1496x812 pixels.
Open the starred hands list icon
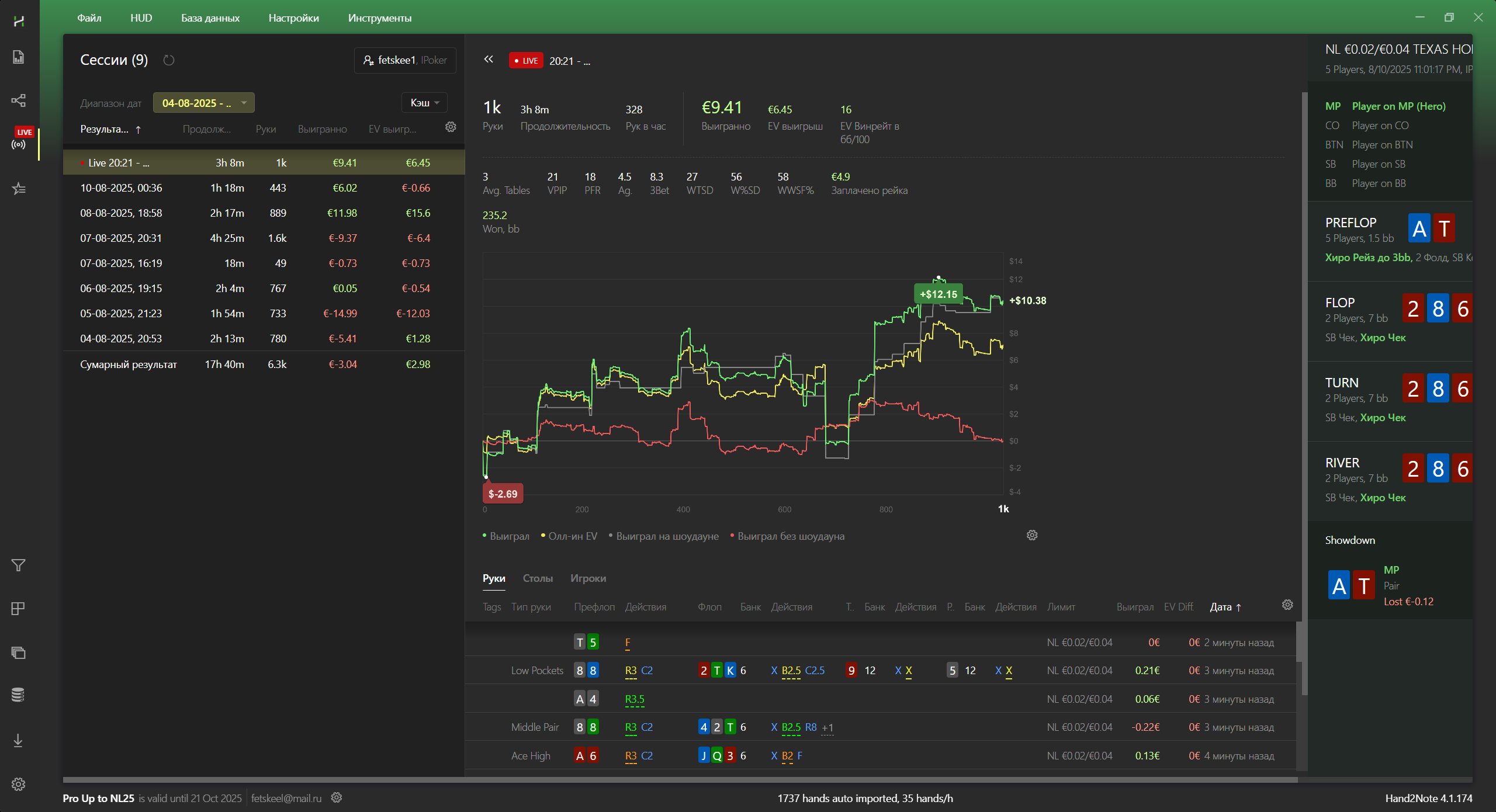(x=19, y=189)
